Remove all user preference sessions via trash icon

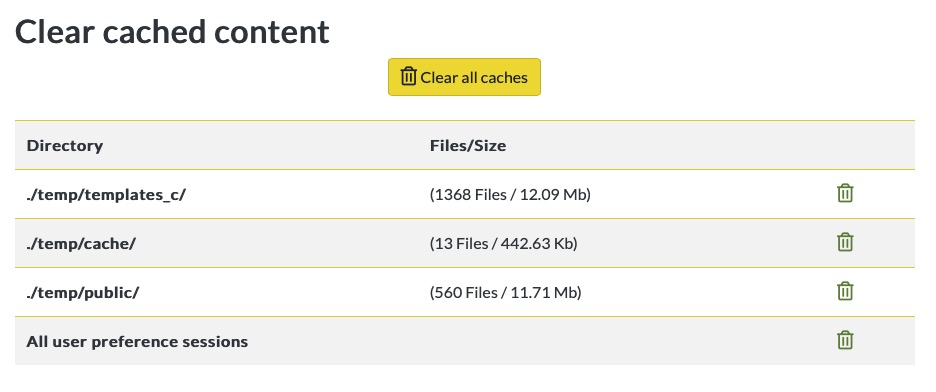click(845, 340)
